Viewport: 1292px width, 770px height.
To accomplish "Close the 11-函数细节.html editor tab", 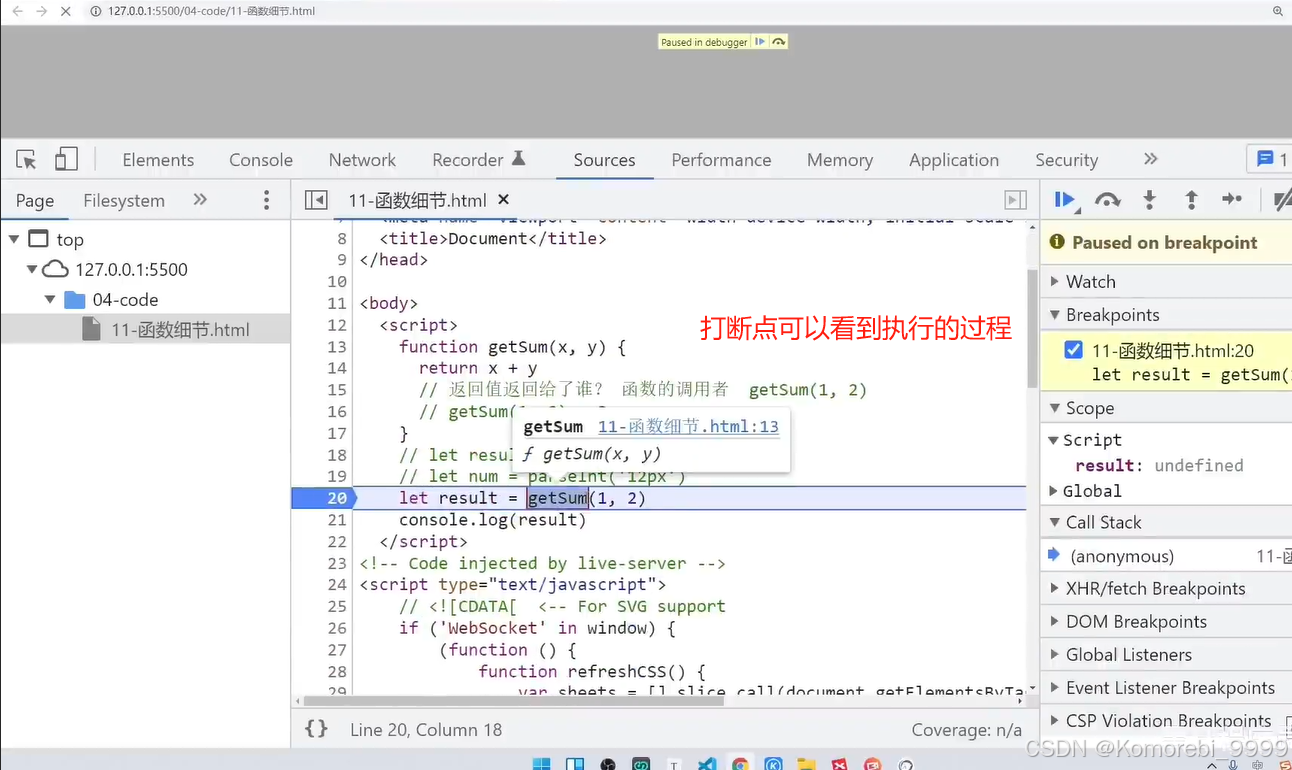I will click(504, 200).
